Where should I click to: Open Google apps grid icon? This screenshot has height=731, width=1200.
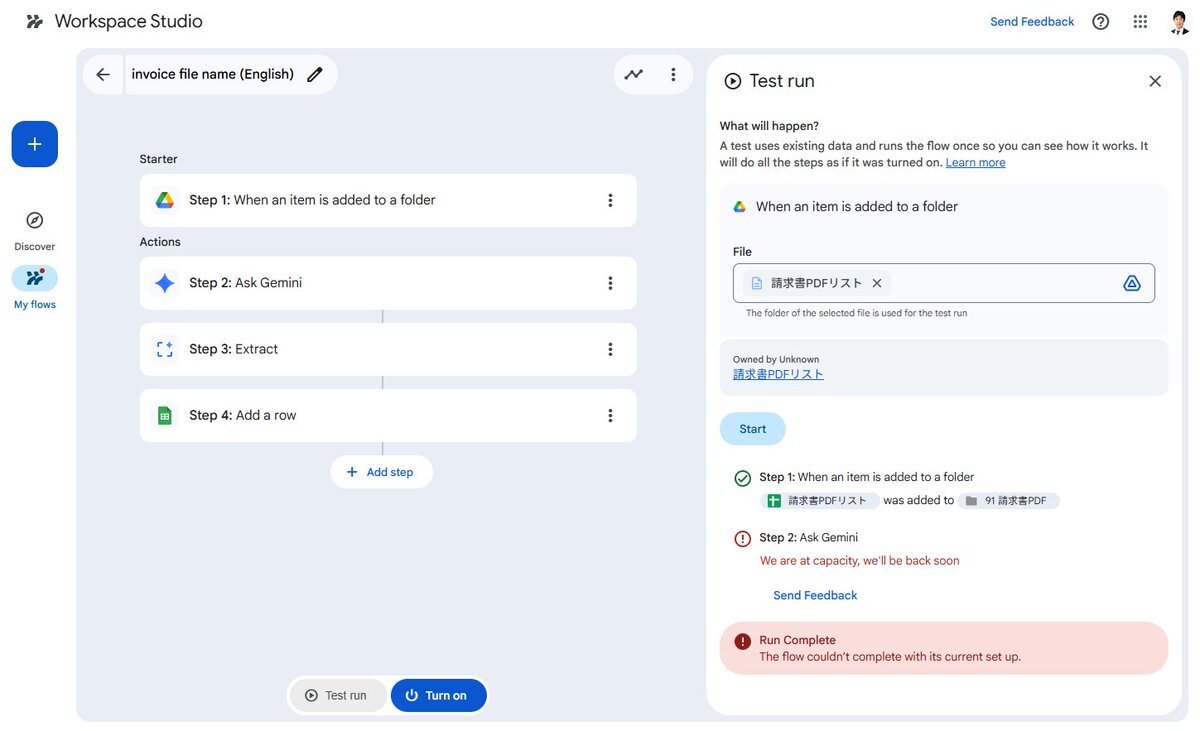1140,22
